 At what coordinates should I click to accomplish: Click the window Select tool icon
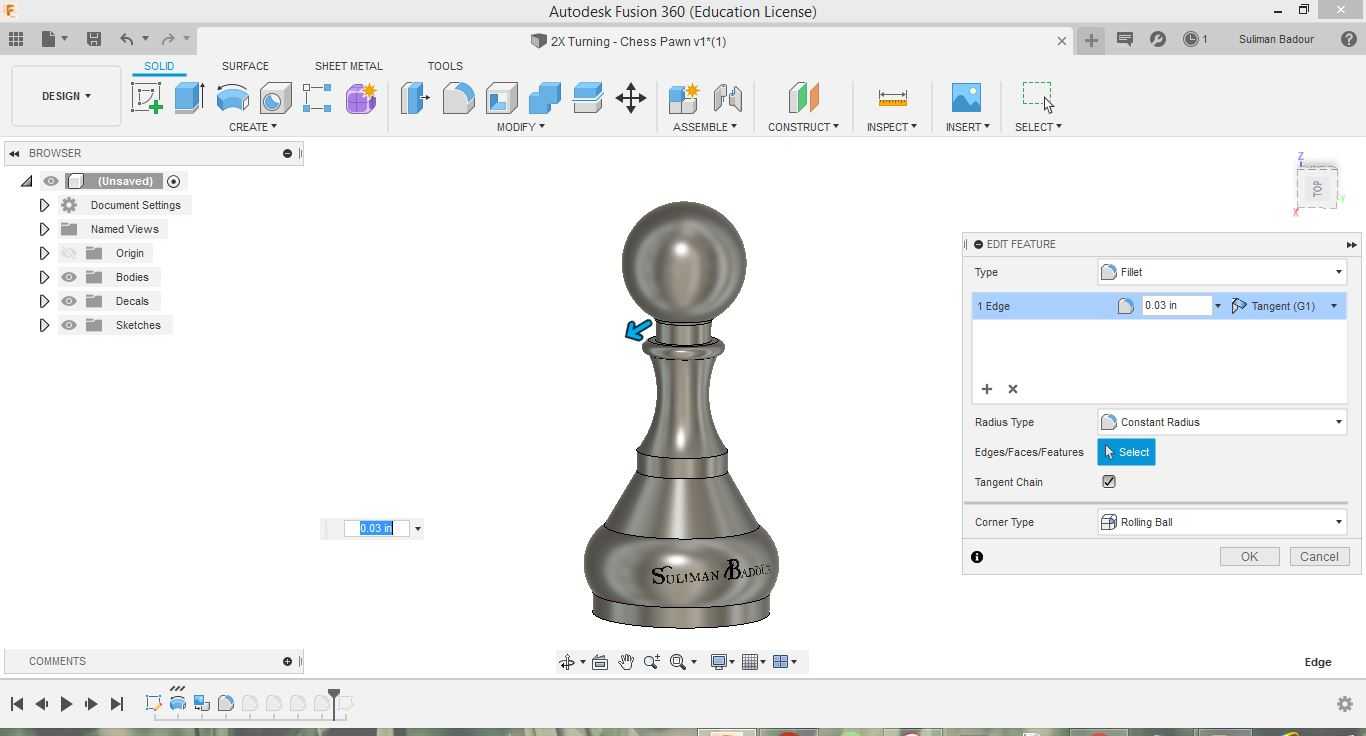tap(1038, 97)
